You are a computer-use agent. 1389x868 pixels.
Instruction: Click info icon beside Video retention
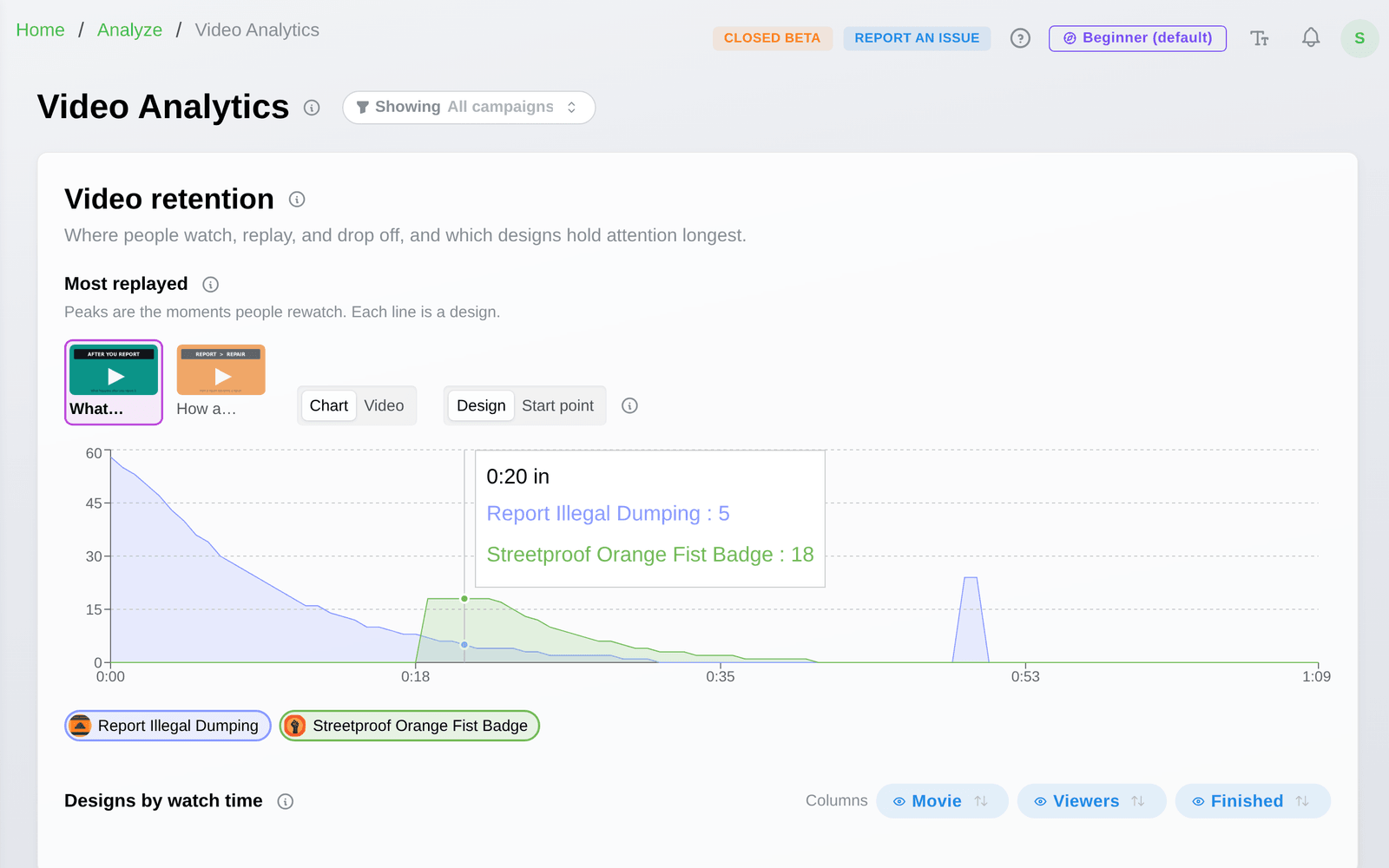tap(297, 200)
